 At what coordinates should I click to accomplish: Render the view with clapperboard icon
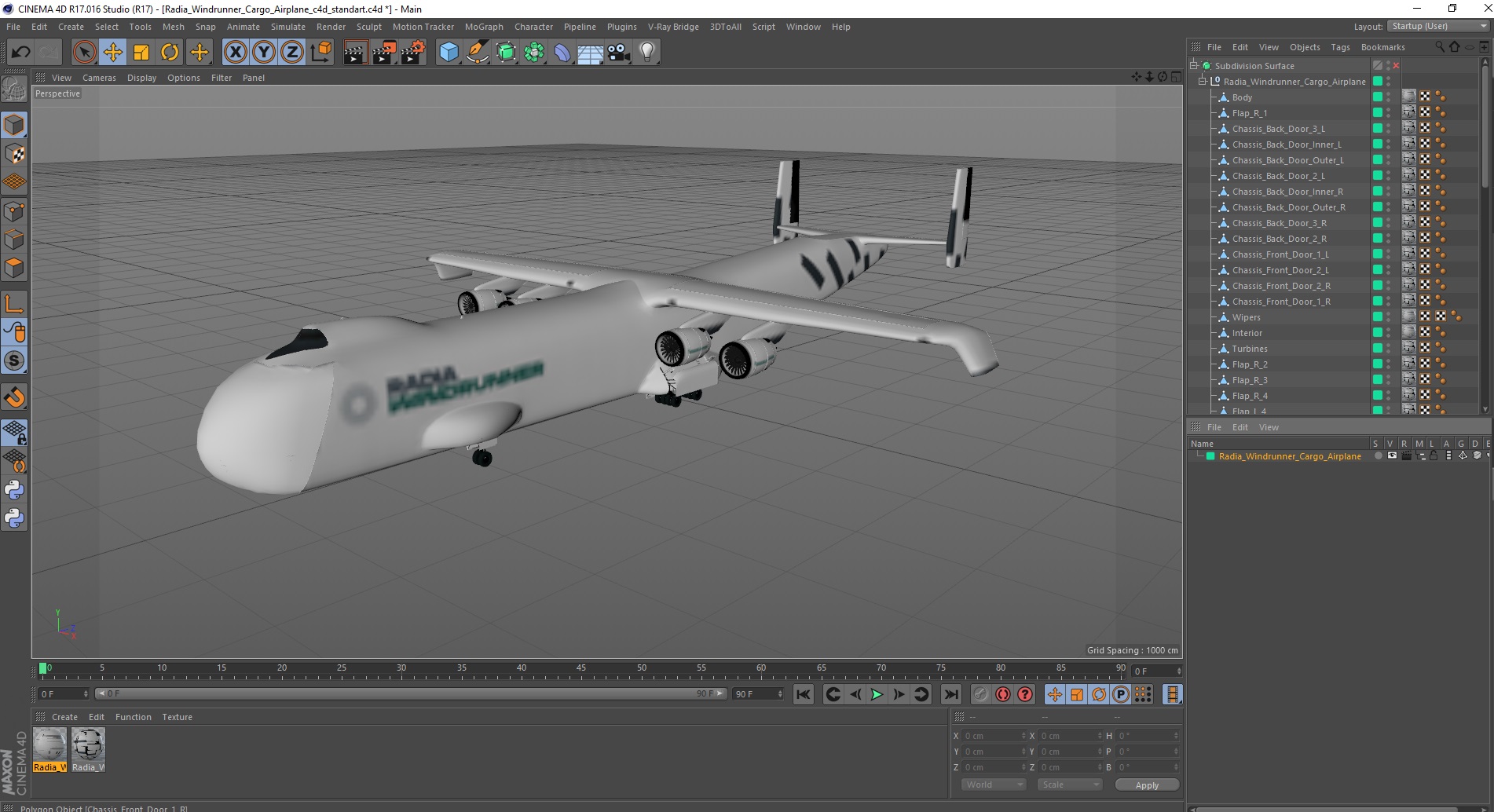tap(355, 53)
